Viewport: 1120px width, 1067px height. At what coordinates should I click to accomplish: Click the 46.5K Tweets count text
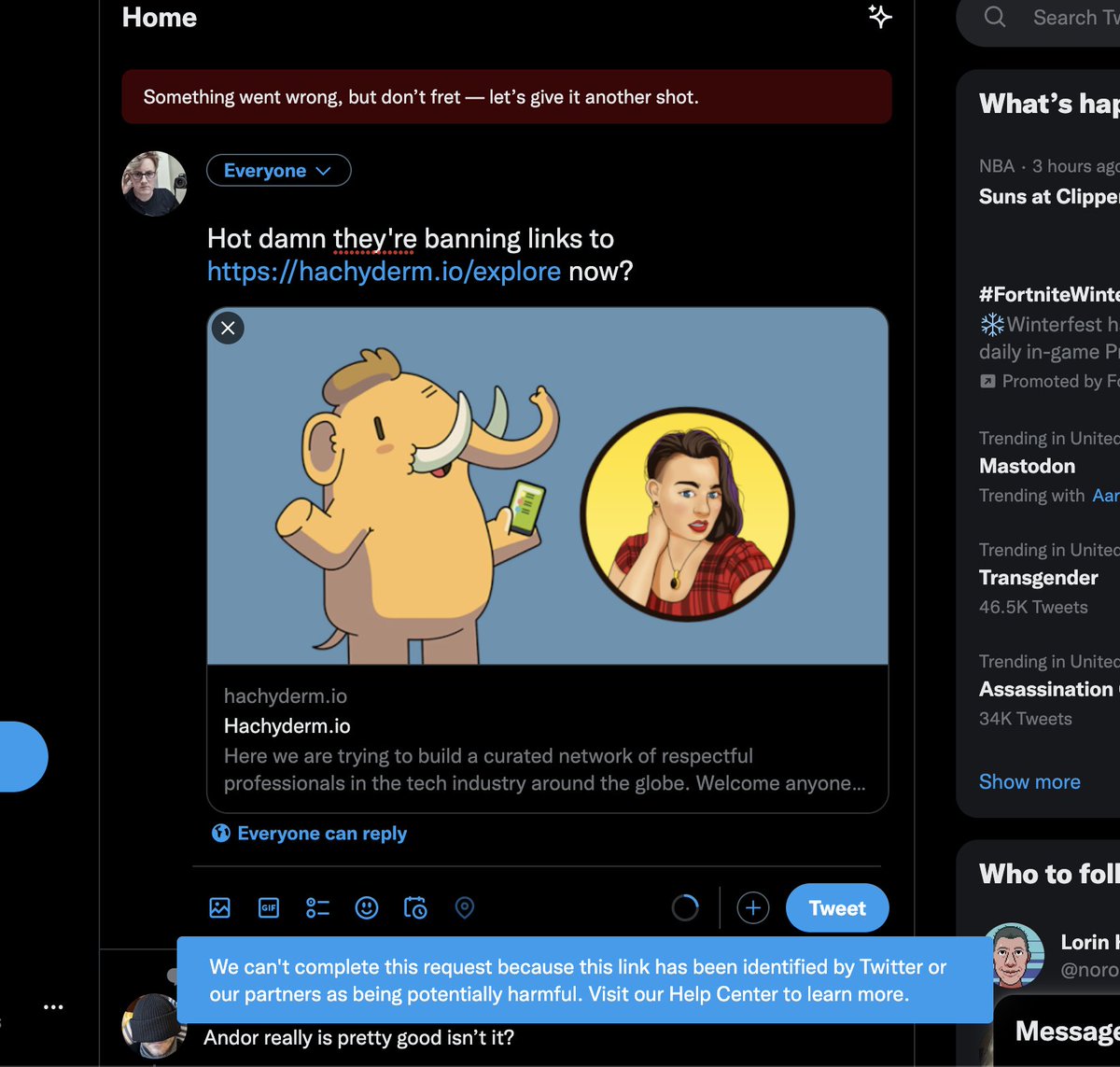1033,607
